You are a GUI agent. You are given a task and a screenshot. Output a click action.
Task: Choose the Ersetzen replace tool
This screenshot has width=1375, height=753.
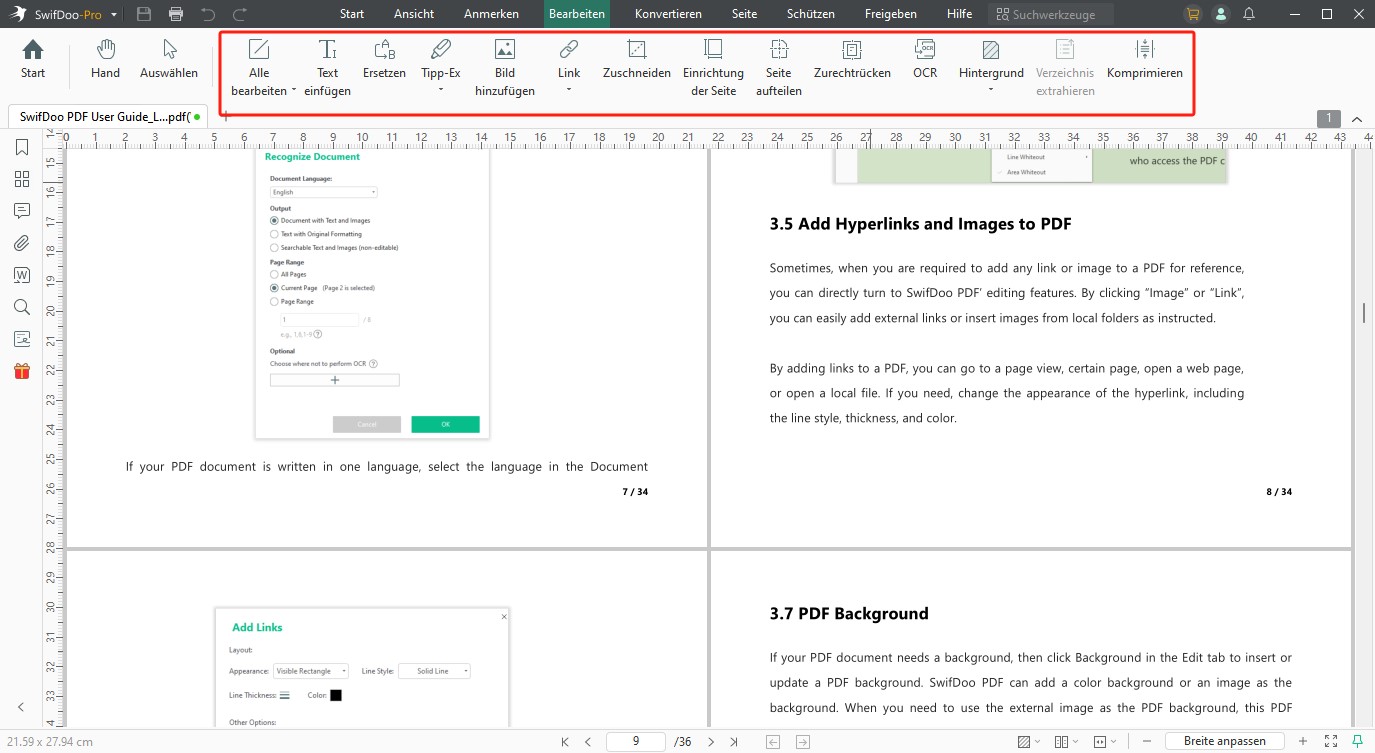pos(384,60)
